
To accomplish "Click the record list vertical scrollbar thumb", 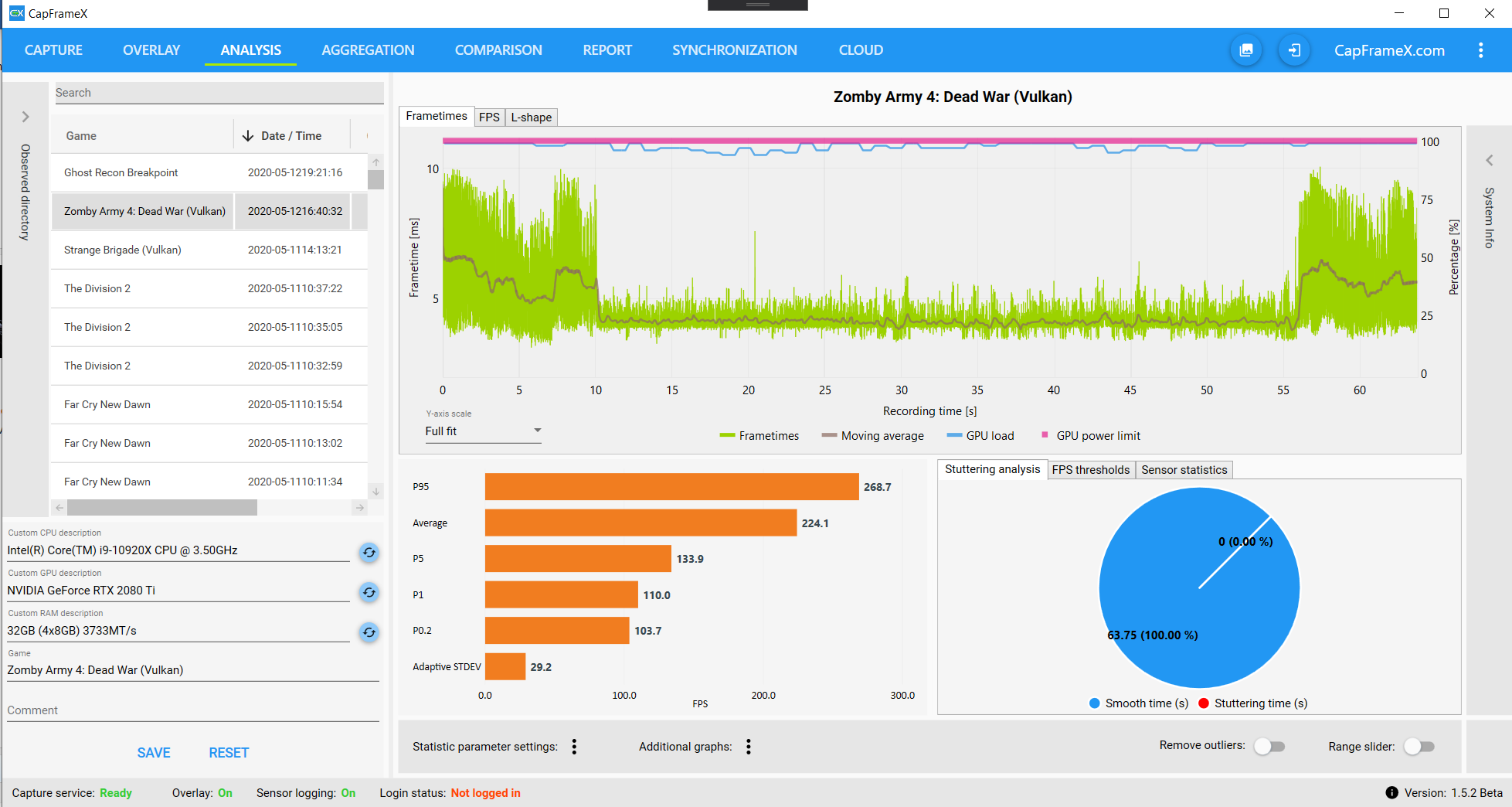I will (x=376, y=180).
